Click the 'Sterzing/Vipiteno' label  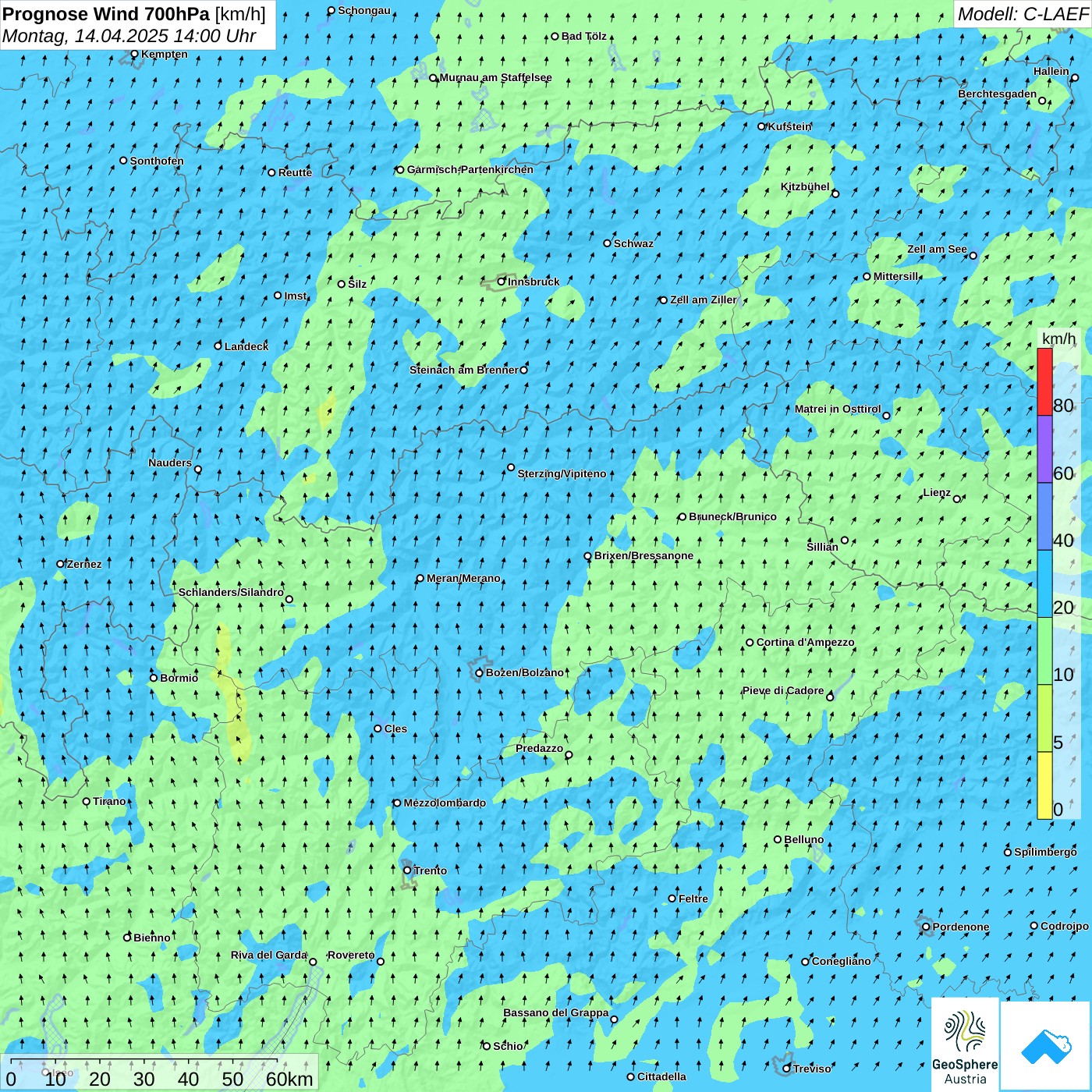562,473
